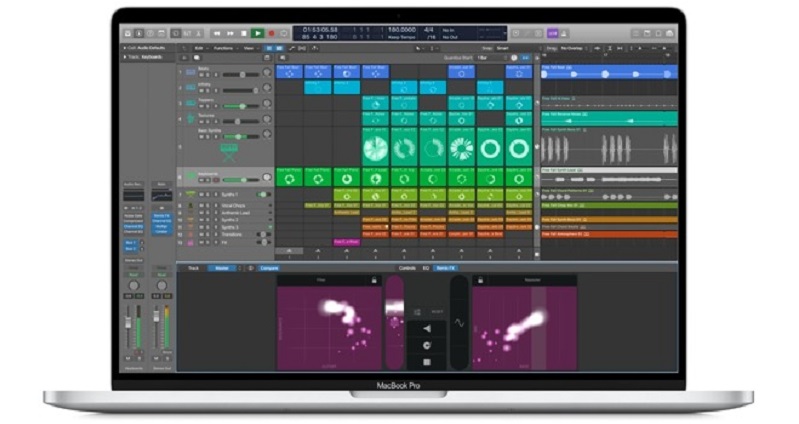Open the Toolbar icon in control bar
The width and height of the screenshot is (799, 424).
[162, 34]
